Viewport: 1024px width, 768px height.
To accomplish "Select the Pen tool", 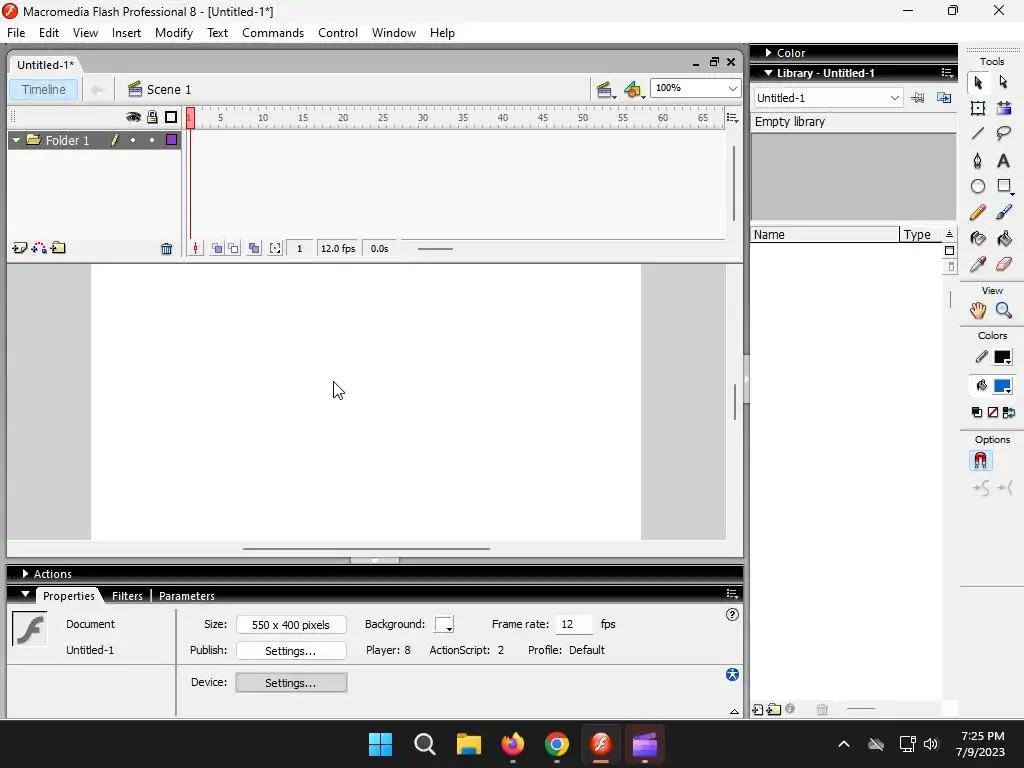I will (978, 160).
